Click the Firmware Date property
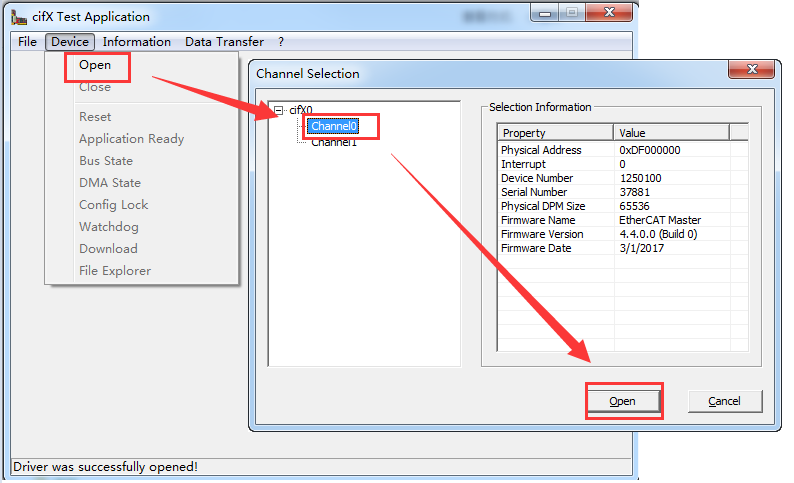This screenshot has width=794, height=483. (x=536, y=248)
